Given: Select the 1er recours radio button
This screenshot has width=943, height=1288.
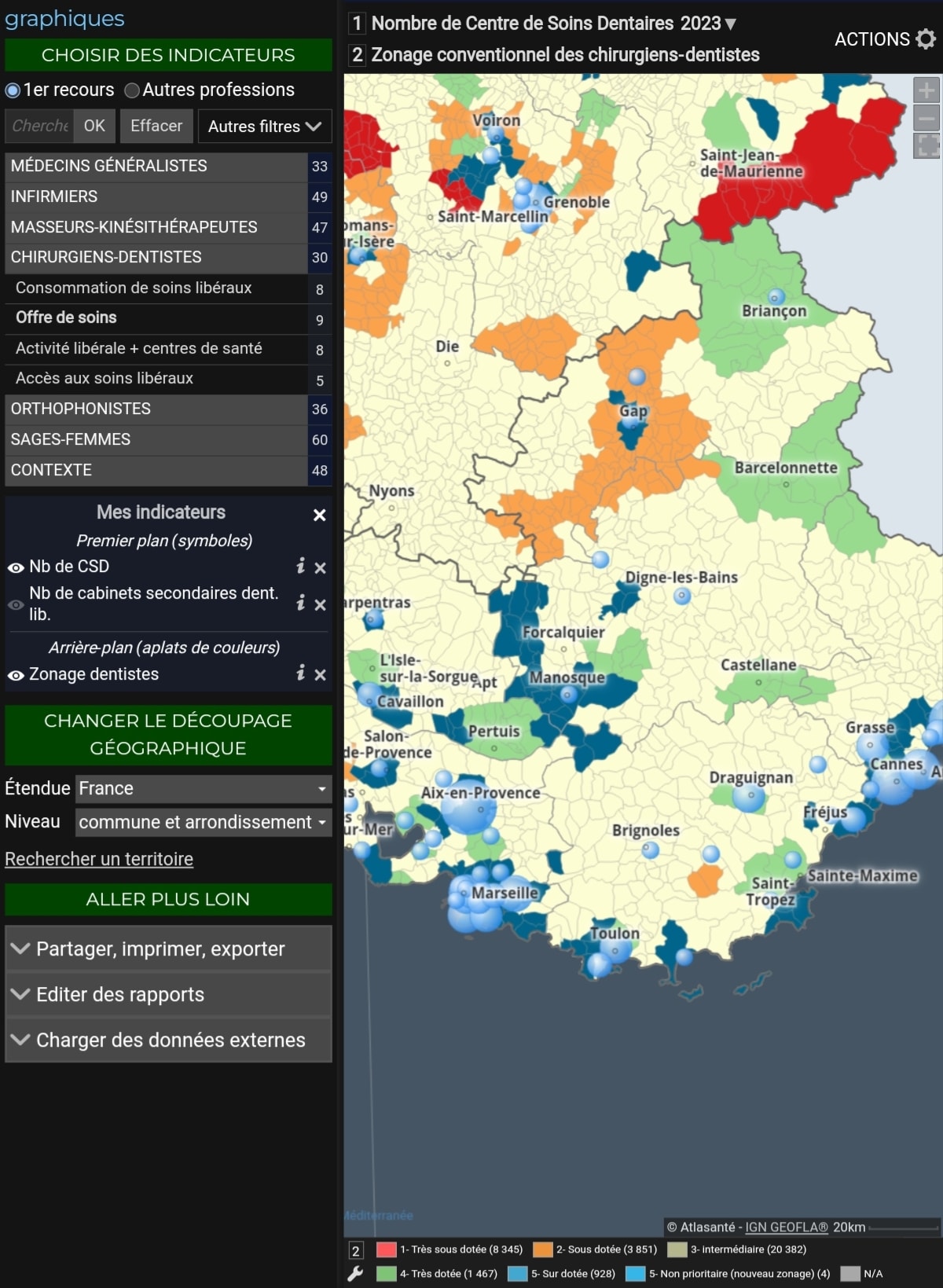Looking at the screenshot, I should pyautogui.click(x=13, y=90).
